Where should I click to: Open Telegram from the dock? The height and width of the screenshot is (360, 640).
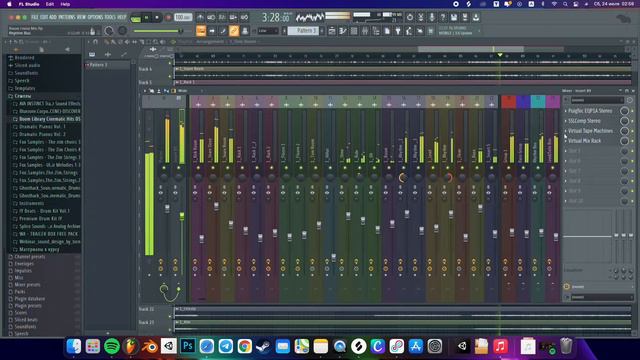click(x=226, y=346)
